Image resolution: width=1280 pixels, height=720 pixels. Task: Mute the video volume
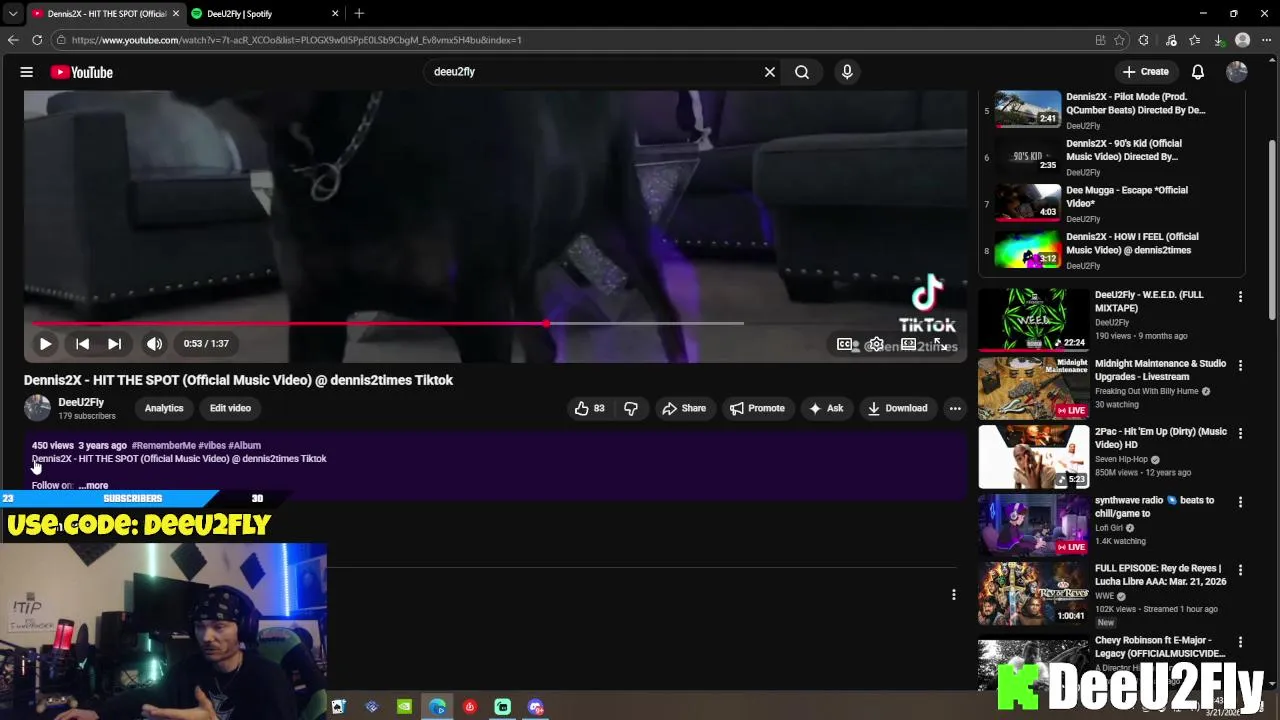click(x=154, y=343)
